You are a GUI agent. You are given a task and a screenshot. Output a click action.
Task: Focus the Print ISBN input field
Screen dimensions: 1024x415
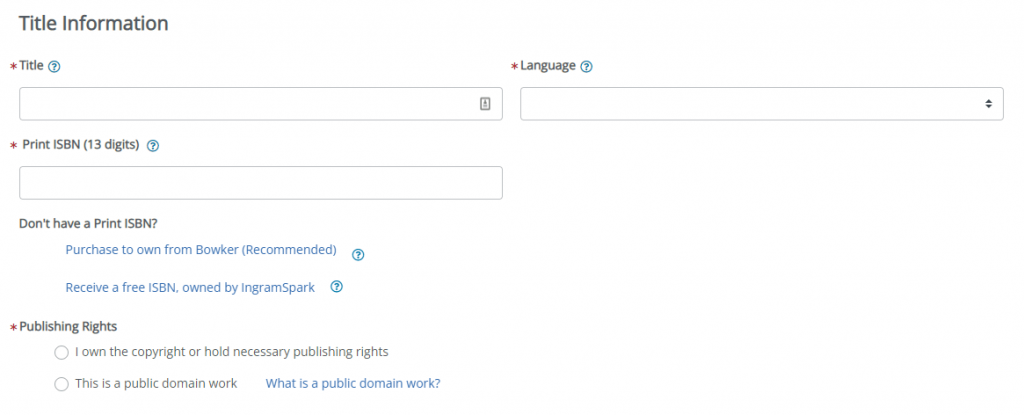[x=261, y=183]
